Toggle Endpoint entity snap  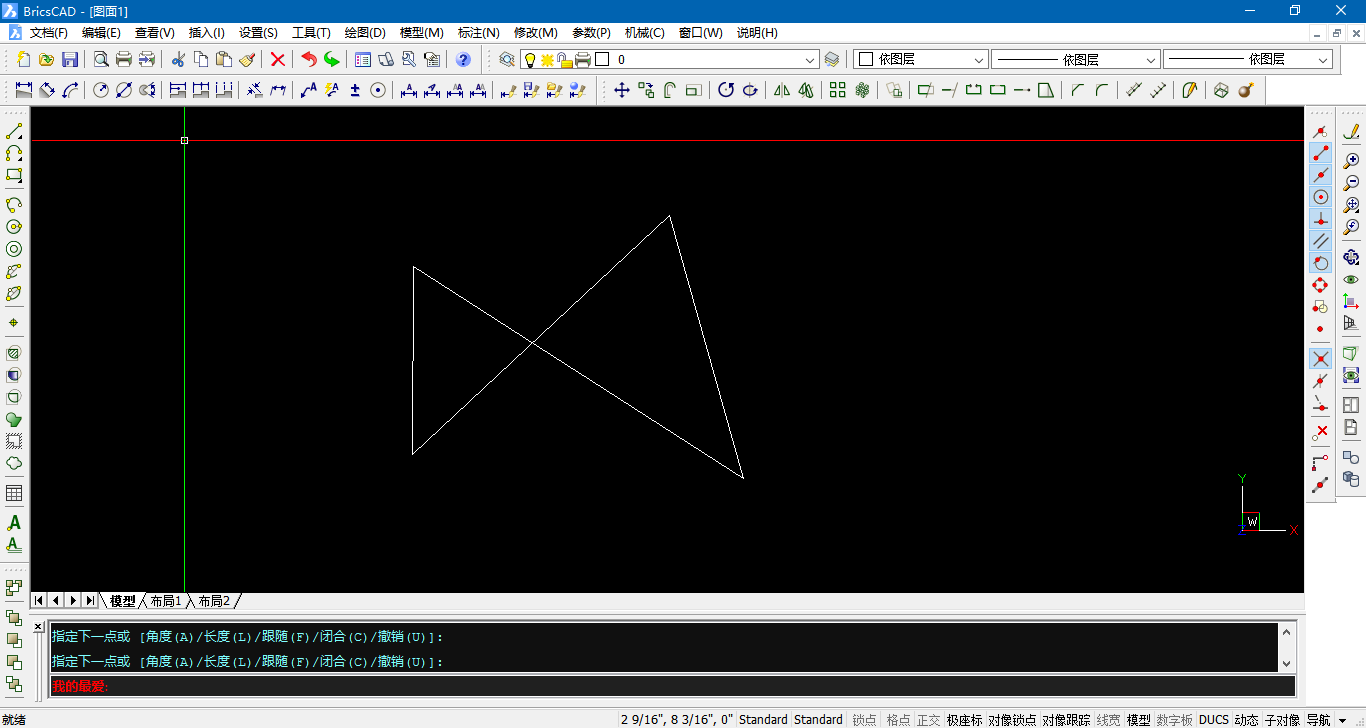coord(1320,153)
